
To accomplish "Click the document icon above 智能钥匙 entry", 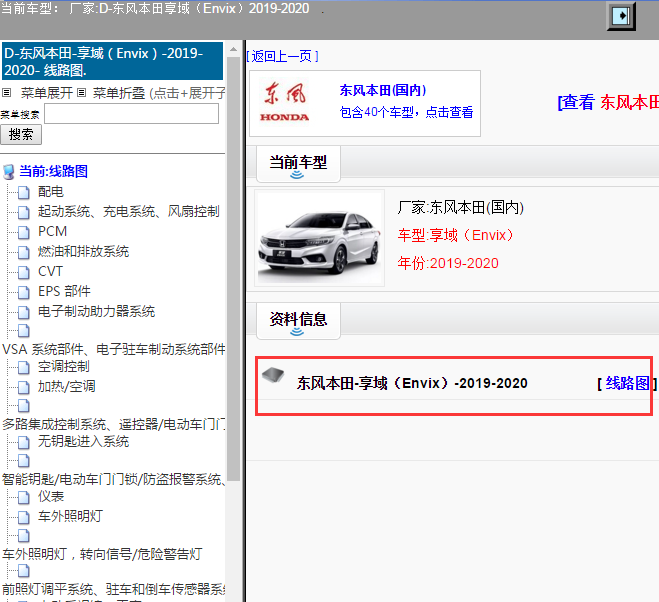I will tap(24, 461).
